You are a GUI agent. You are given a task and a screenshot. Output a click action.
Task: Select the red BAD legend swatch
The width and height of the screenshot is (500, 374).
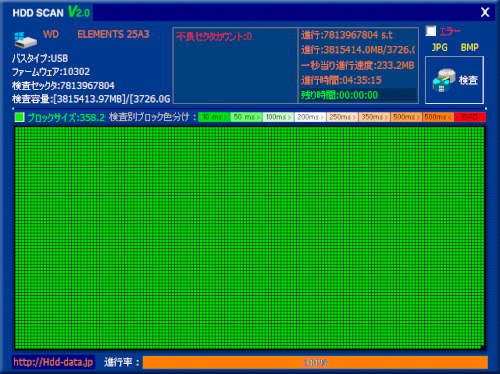[470, 117]
